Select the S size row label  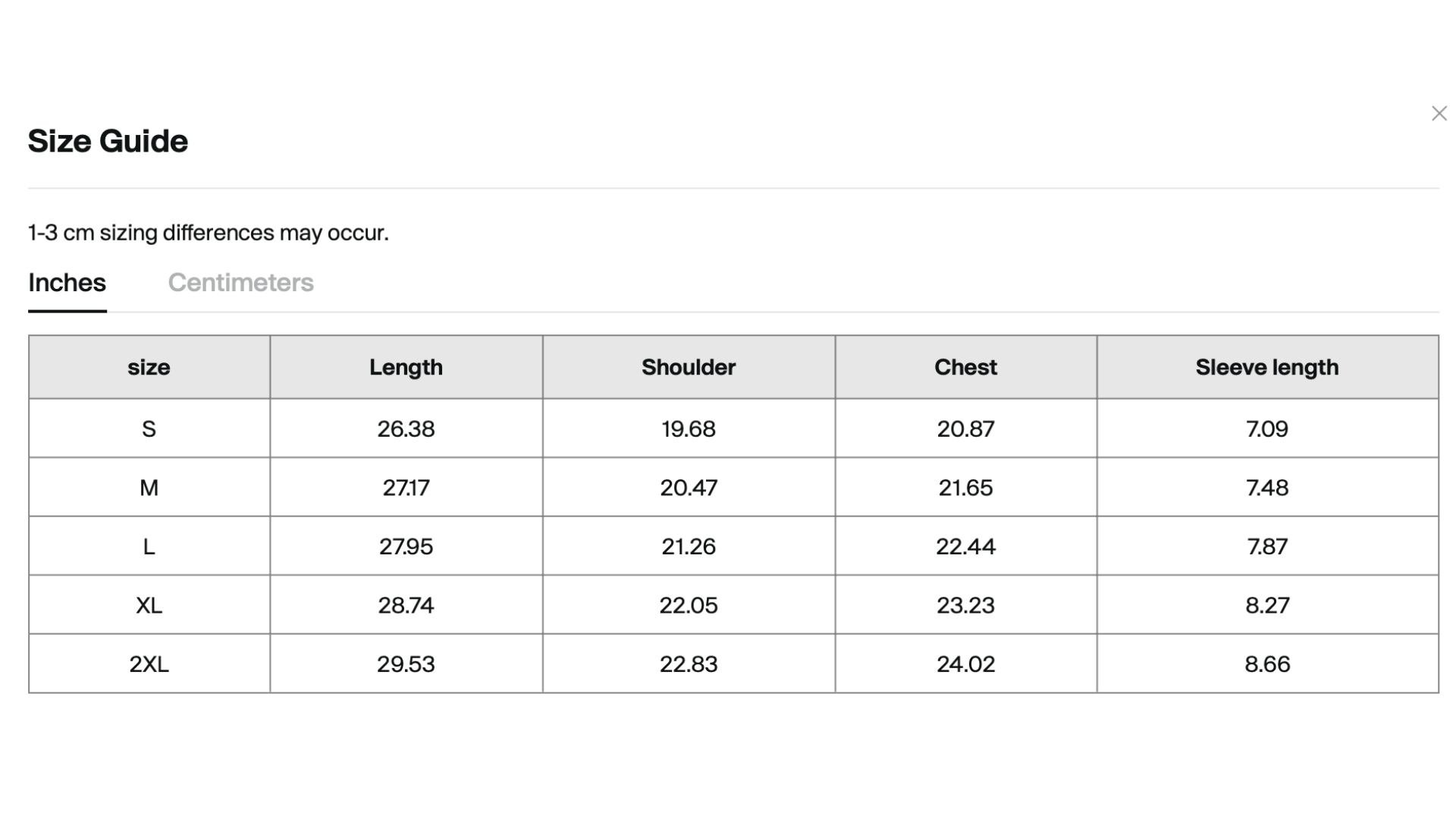[149, 429]
